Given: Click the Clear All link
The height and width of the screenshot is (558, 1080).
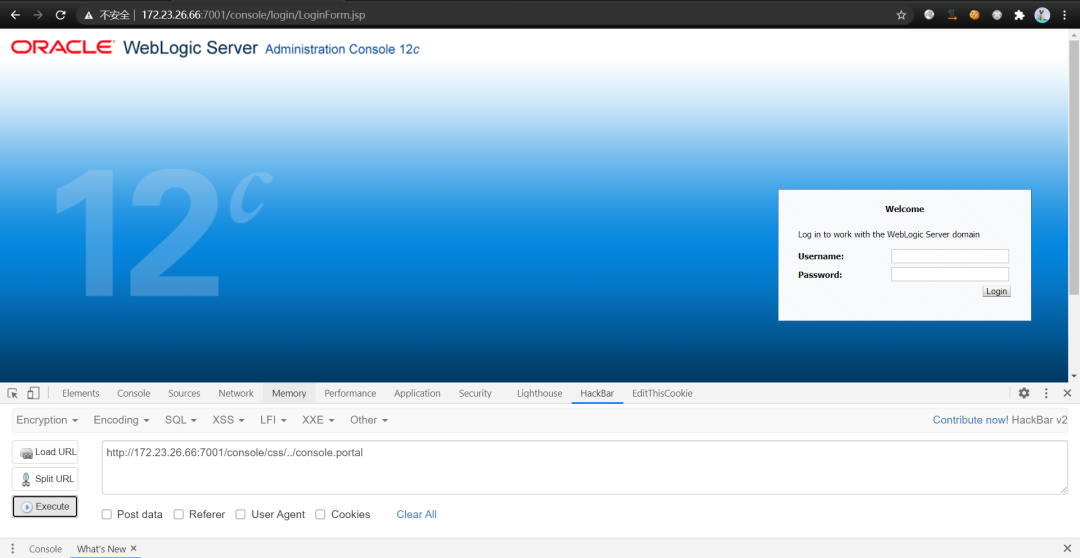Looking at the screenshot, I should point(416,515).
